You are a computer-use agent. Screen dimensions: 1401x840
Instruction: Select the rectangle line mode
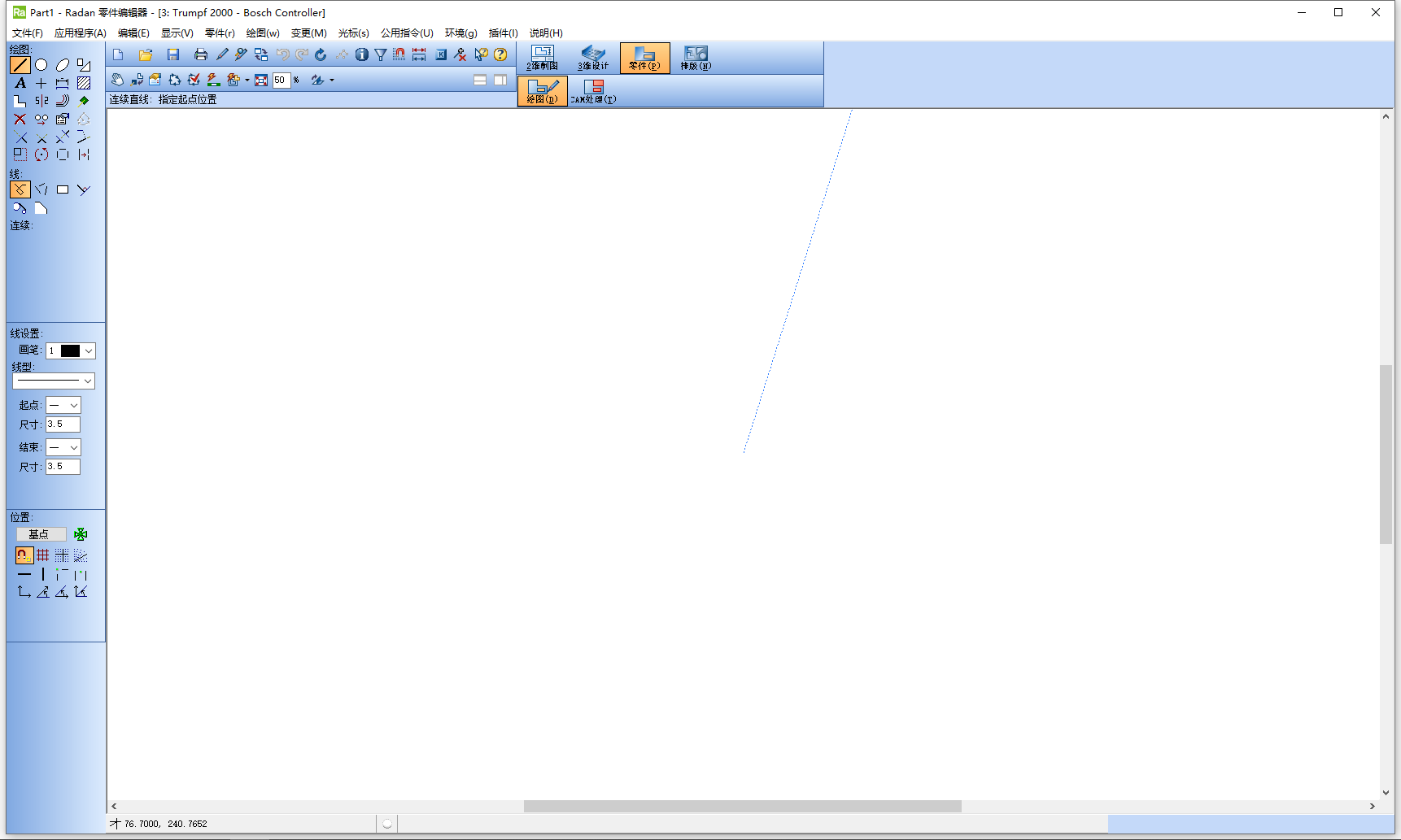(63, 189)
